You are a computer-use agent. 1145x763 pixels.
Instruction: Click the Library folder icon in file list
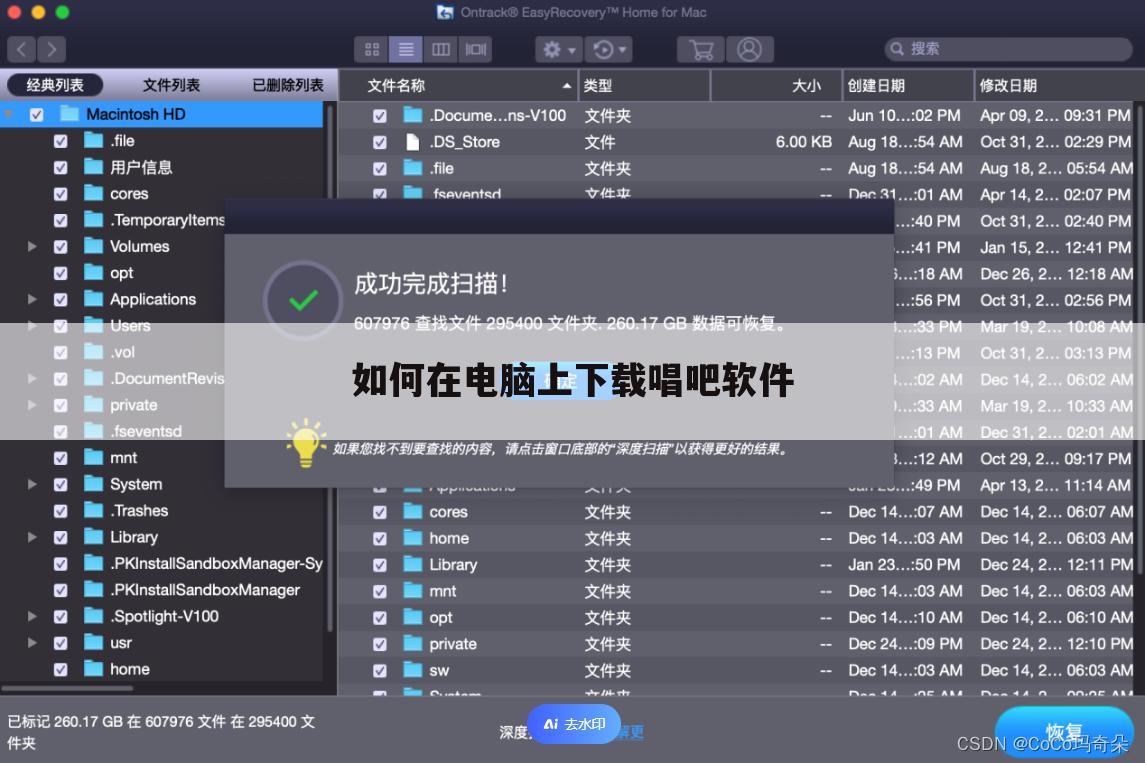tap(413, 564)
